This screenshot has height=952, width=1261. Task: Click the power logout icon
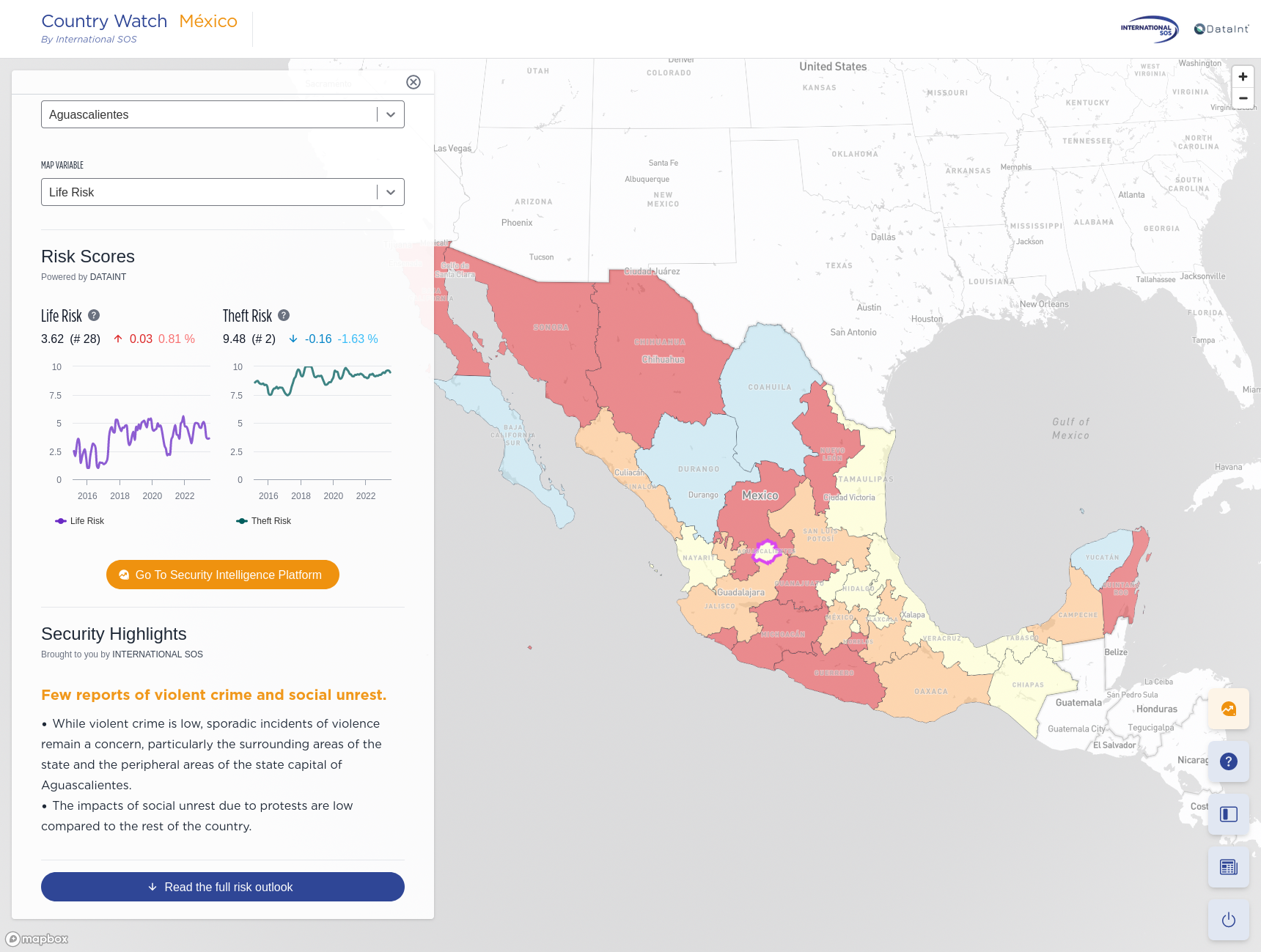[x=1228, y=920]
